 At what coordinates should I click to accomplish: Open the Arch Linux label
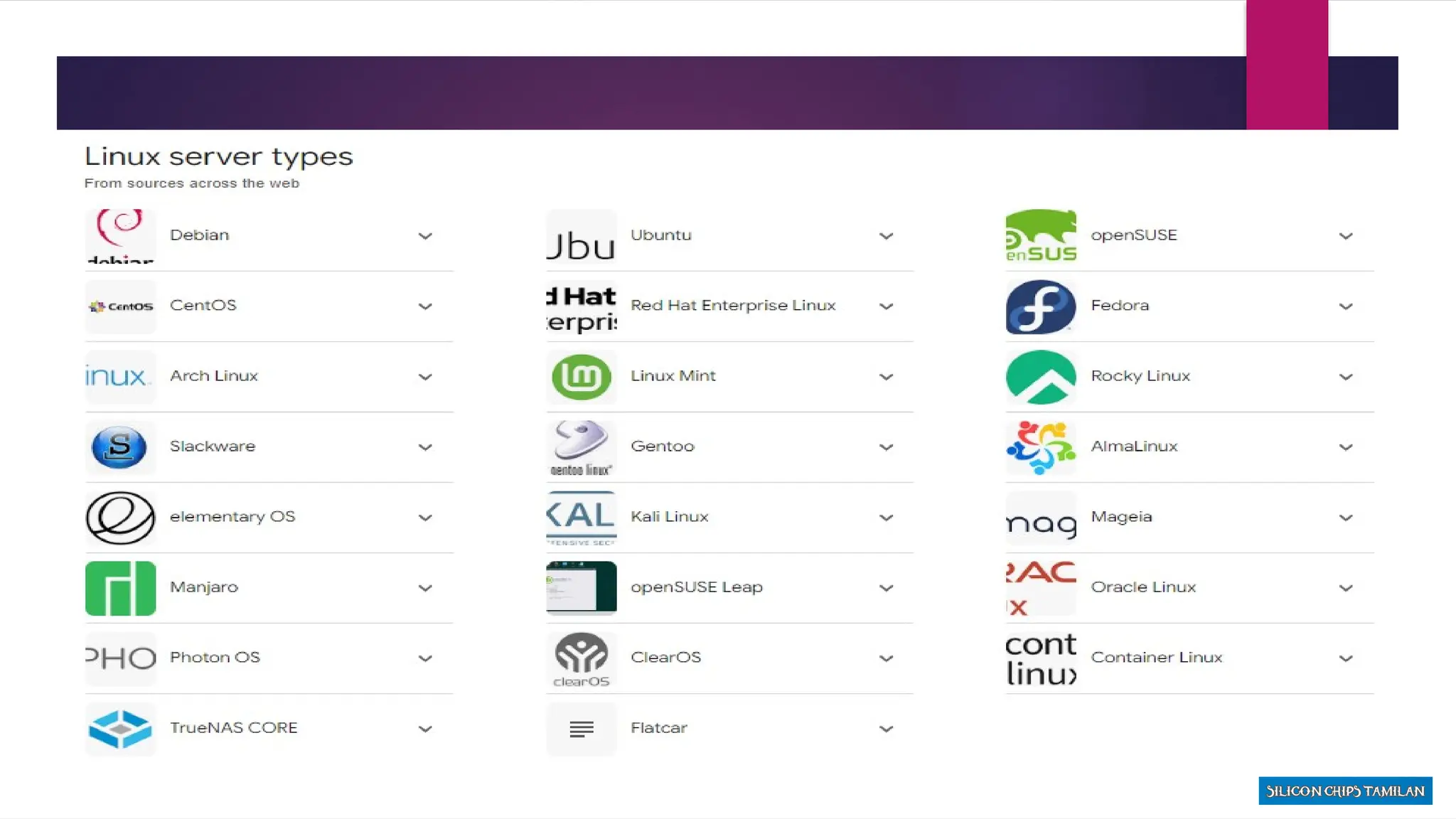[213, 376]
